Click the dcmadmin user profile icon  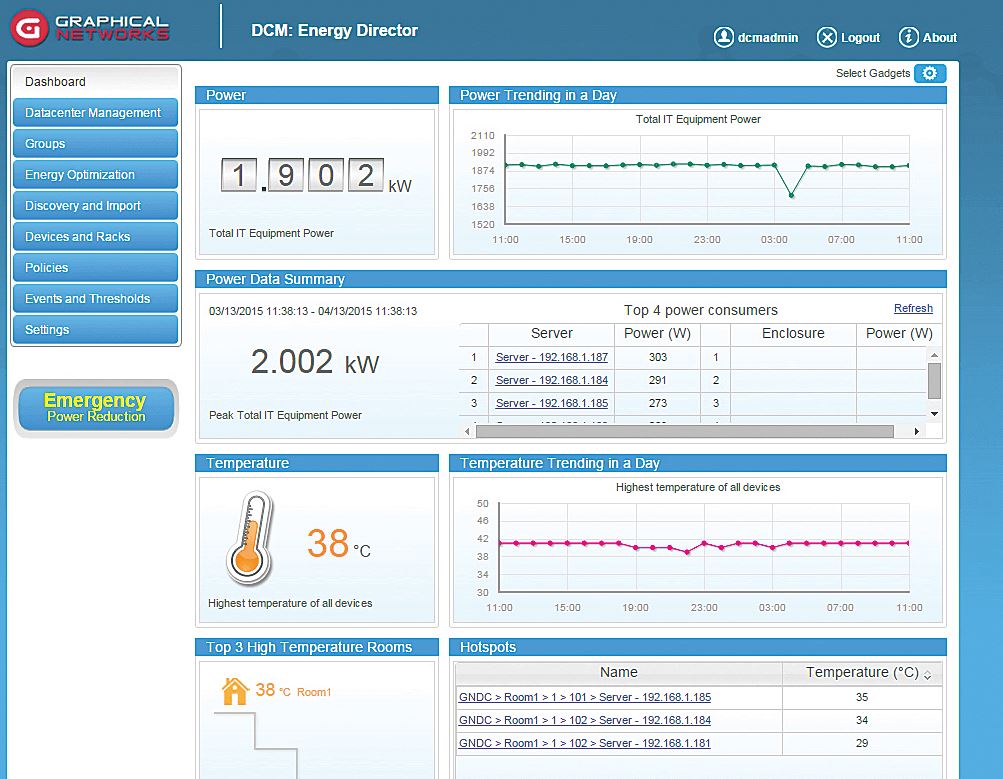[x=722, y=37]
